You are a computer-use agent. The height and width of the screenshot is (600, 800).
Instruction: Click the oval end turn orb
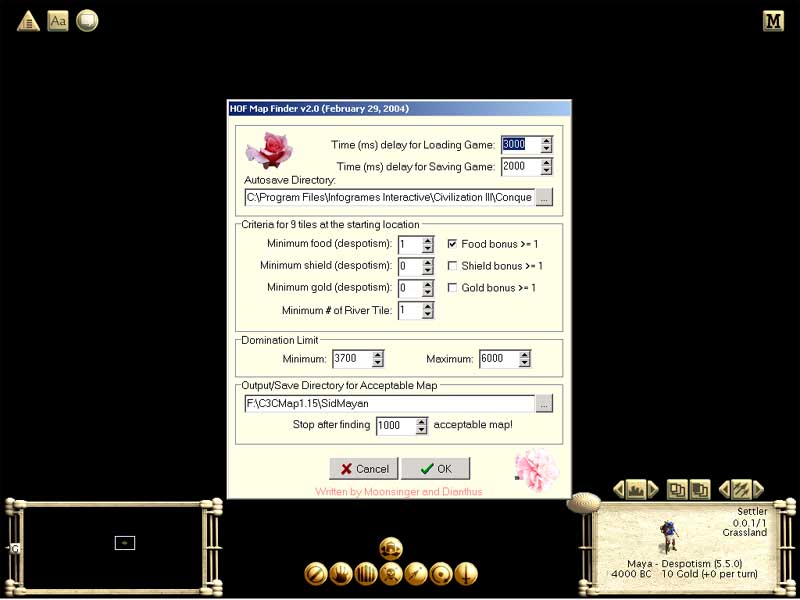[x=584, y=503]
